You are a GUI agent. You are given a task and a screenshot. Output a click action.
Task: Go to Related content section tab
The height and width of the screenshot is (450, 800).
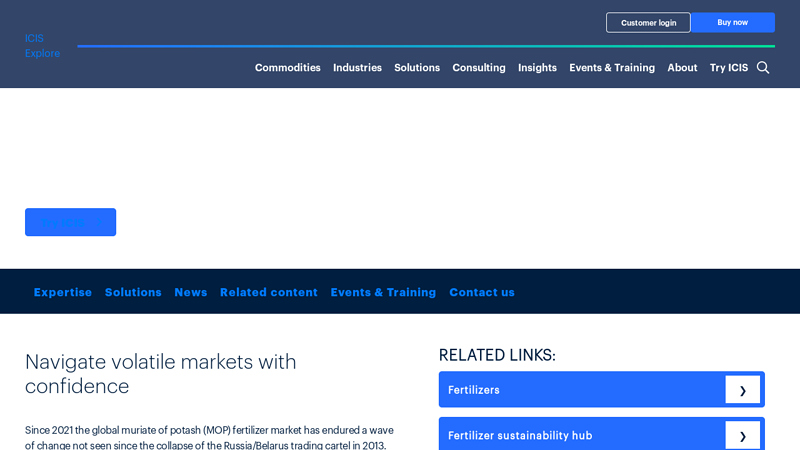[269, 292]
